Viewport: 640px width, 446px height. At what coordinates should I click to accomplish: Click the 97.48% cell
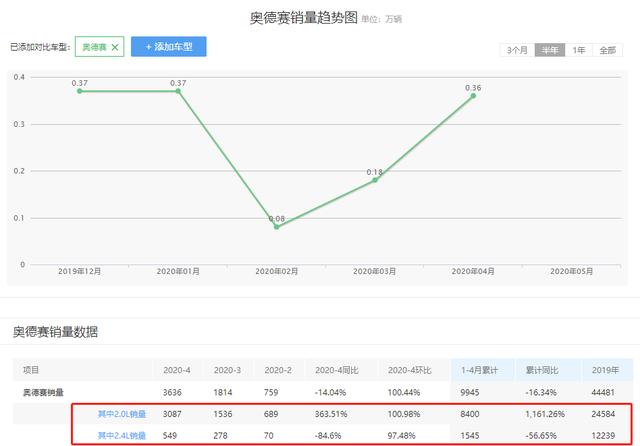(x=401, y=435)
